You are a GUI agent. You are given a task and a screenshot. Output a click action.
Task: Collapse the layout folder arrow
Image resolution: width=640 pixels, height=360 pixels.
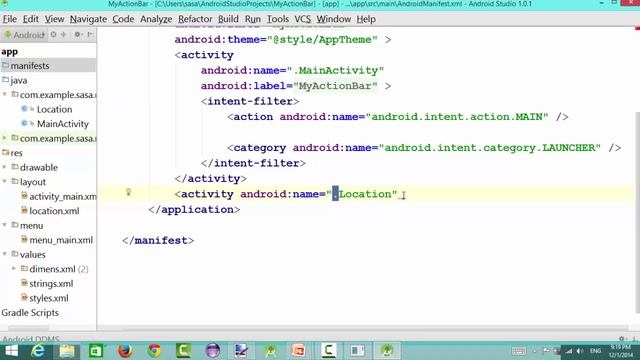4,182
